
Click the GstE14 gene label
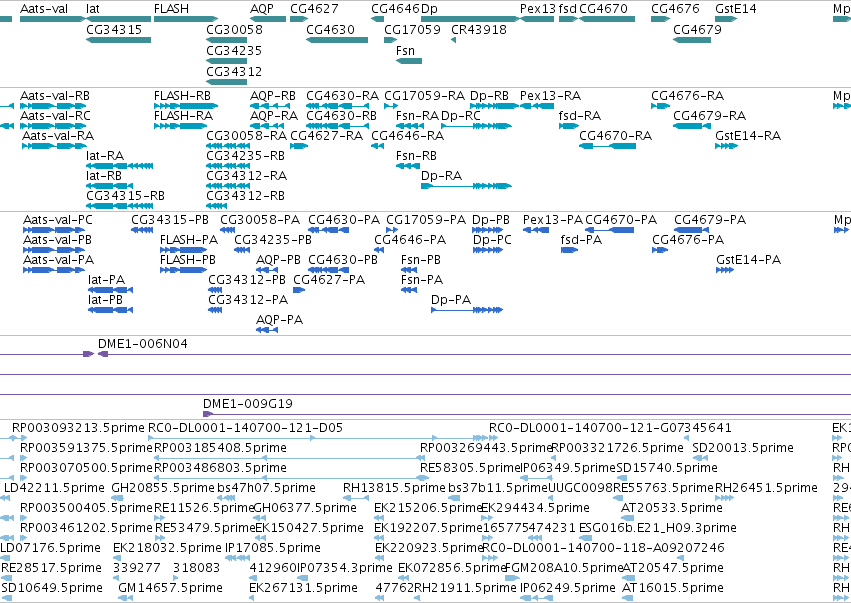(736, 9)
